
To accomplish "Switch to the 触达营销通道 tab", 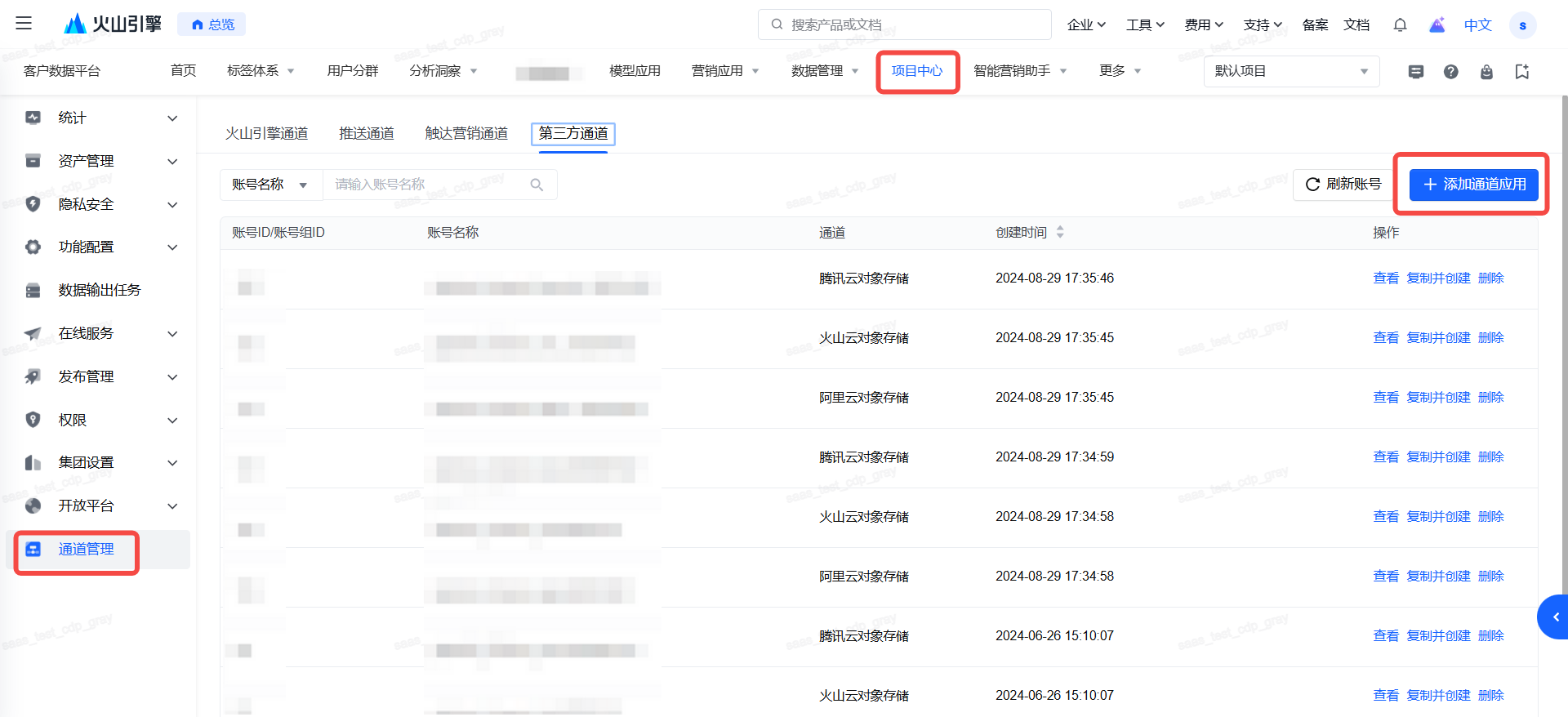I will (466, 133).
